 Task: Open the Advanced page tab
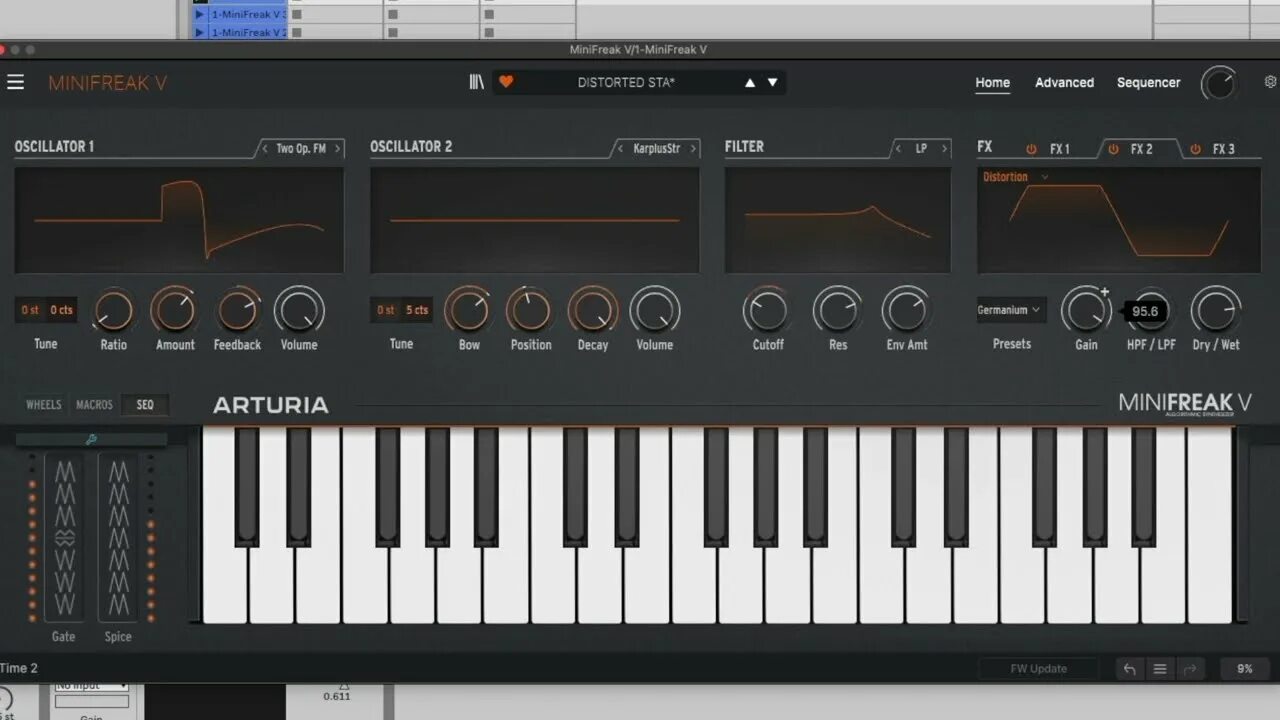point(1064,82)
